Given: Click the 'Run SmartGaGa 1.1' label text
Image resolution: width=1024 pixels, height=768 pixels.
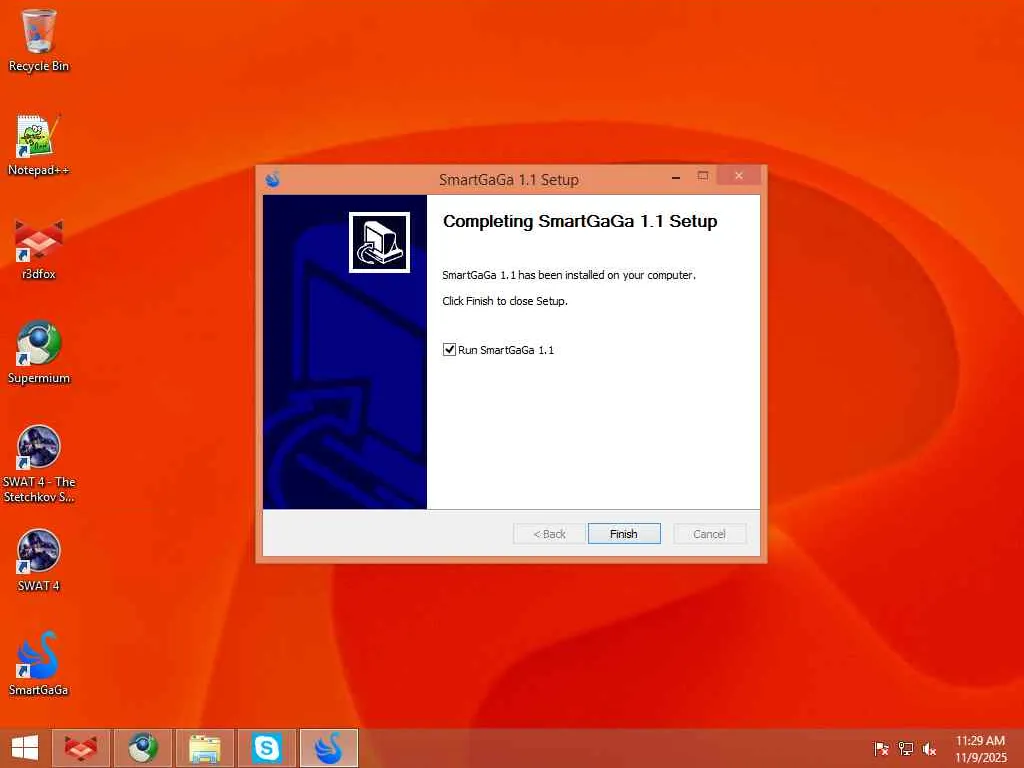Looking at the screenshot, I should [x=506, y=350].
